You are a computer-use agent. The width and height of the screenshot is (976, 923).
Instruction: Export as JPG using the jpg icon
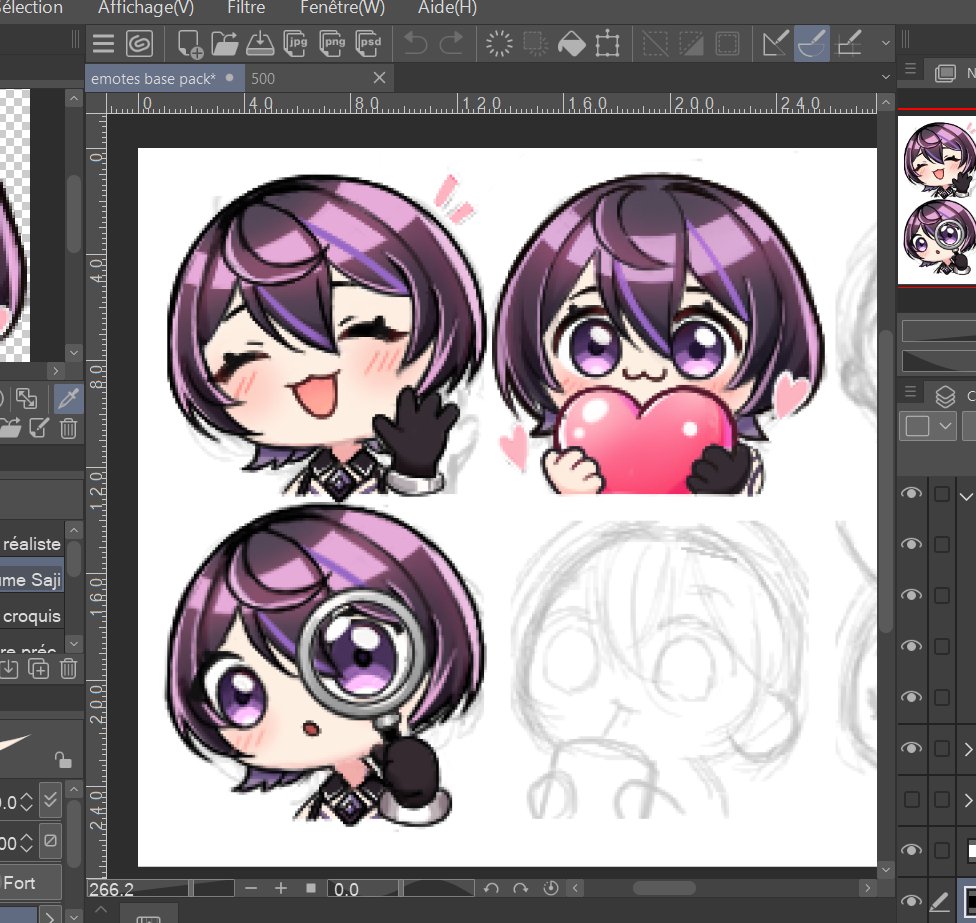click(x=296, y=44)
